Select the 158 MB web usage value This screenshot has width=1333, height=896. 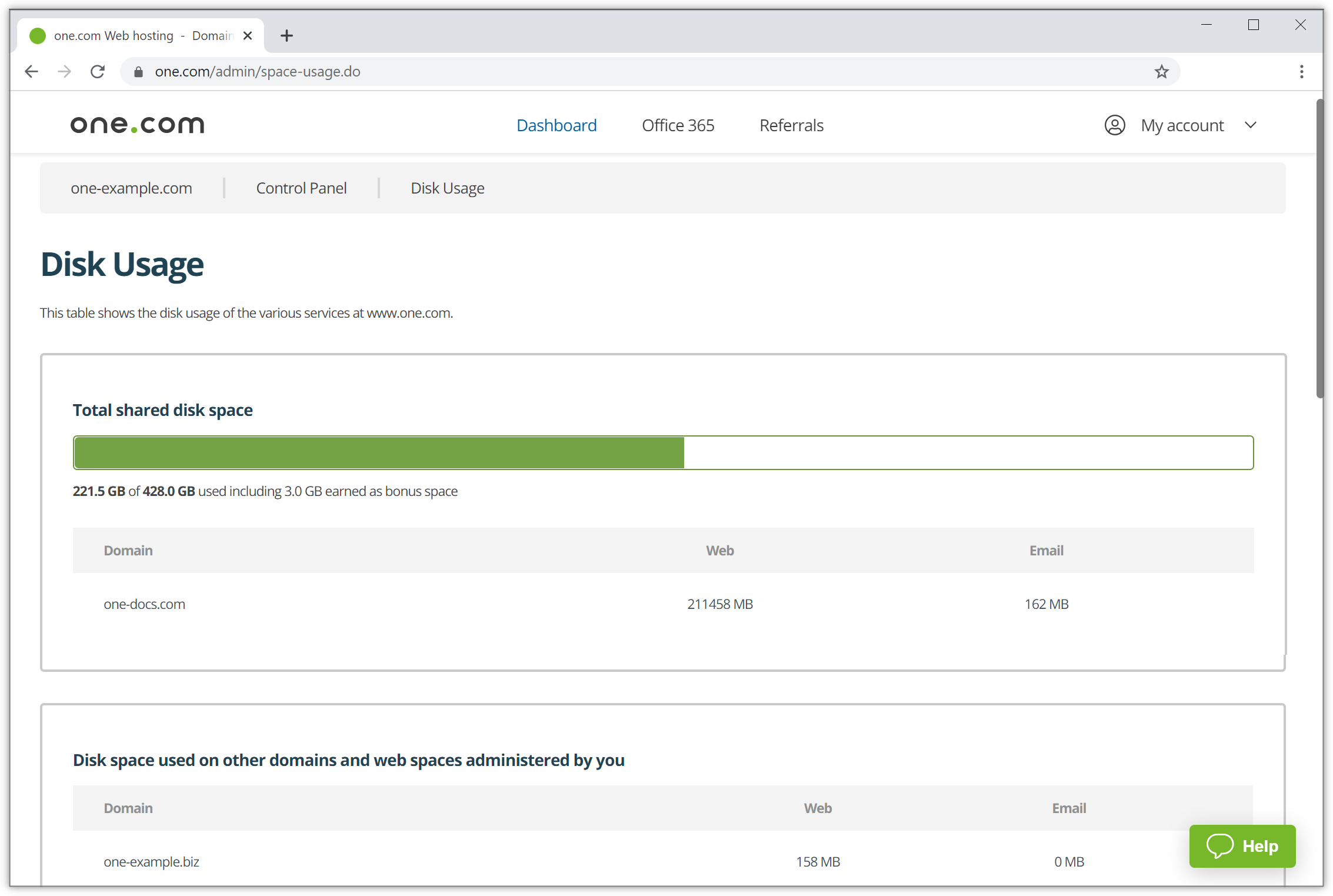coord(818,862)
